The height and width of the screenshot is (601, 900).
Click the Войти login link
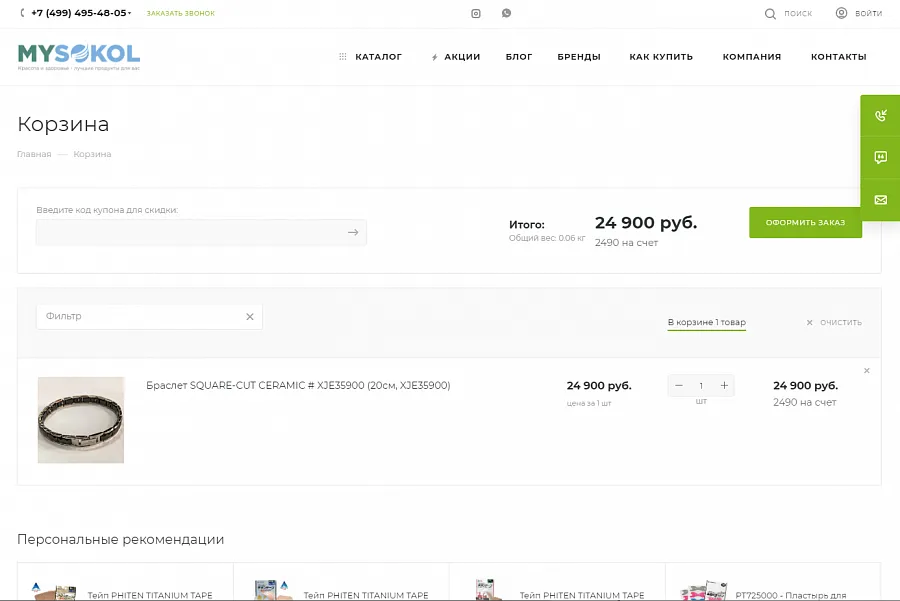[868, 13]
